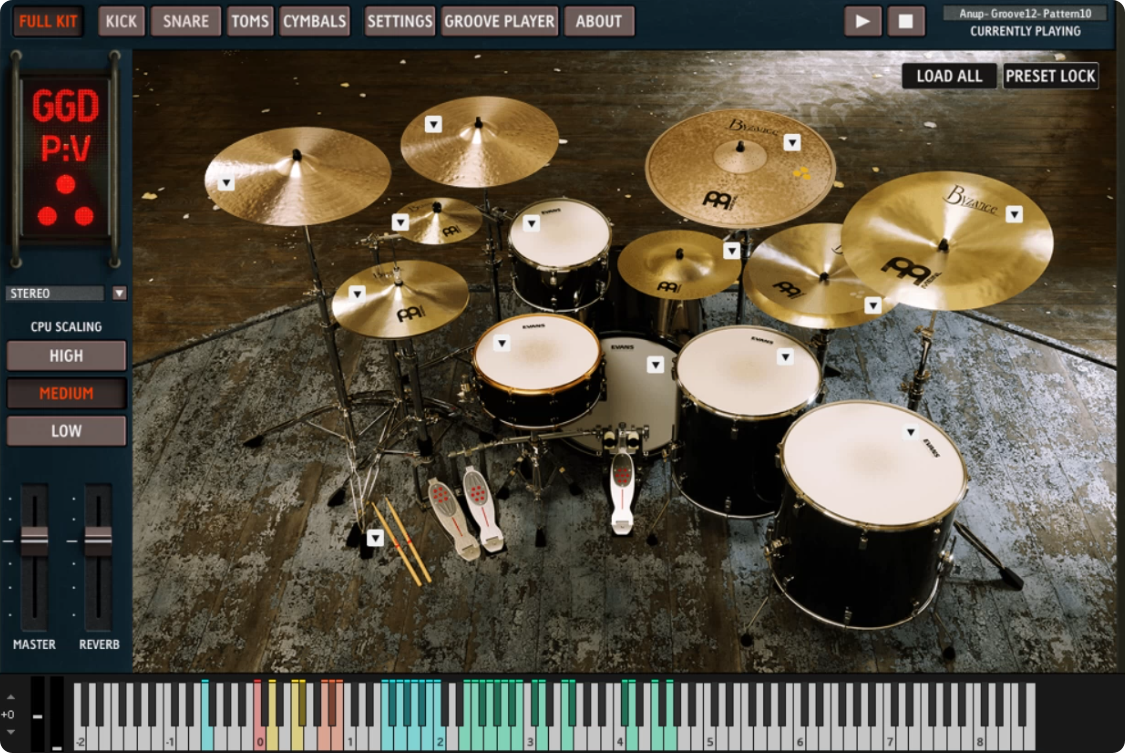
Task: Set CPU scaling to Low
Action: click(x=66, y=431)
